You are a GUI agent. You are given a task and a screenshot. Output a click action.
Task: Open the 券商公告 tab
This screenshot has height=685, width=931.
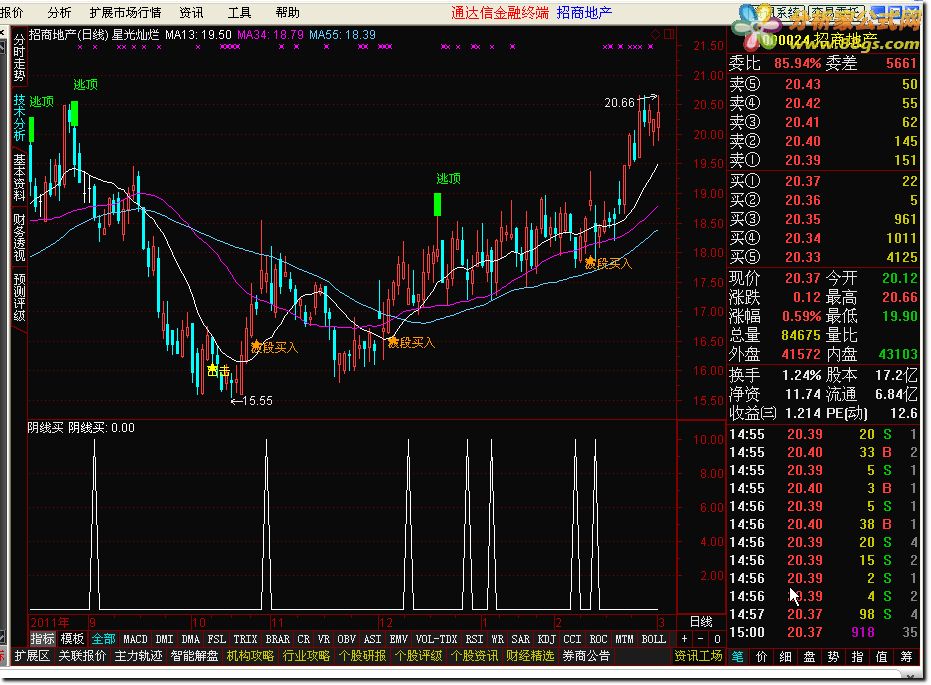click(586, 656)
